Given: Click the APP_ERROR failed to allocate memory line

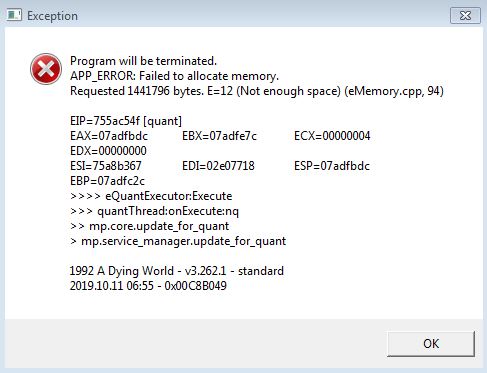Looking at the screenshot, I should (174, 76).
